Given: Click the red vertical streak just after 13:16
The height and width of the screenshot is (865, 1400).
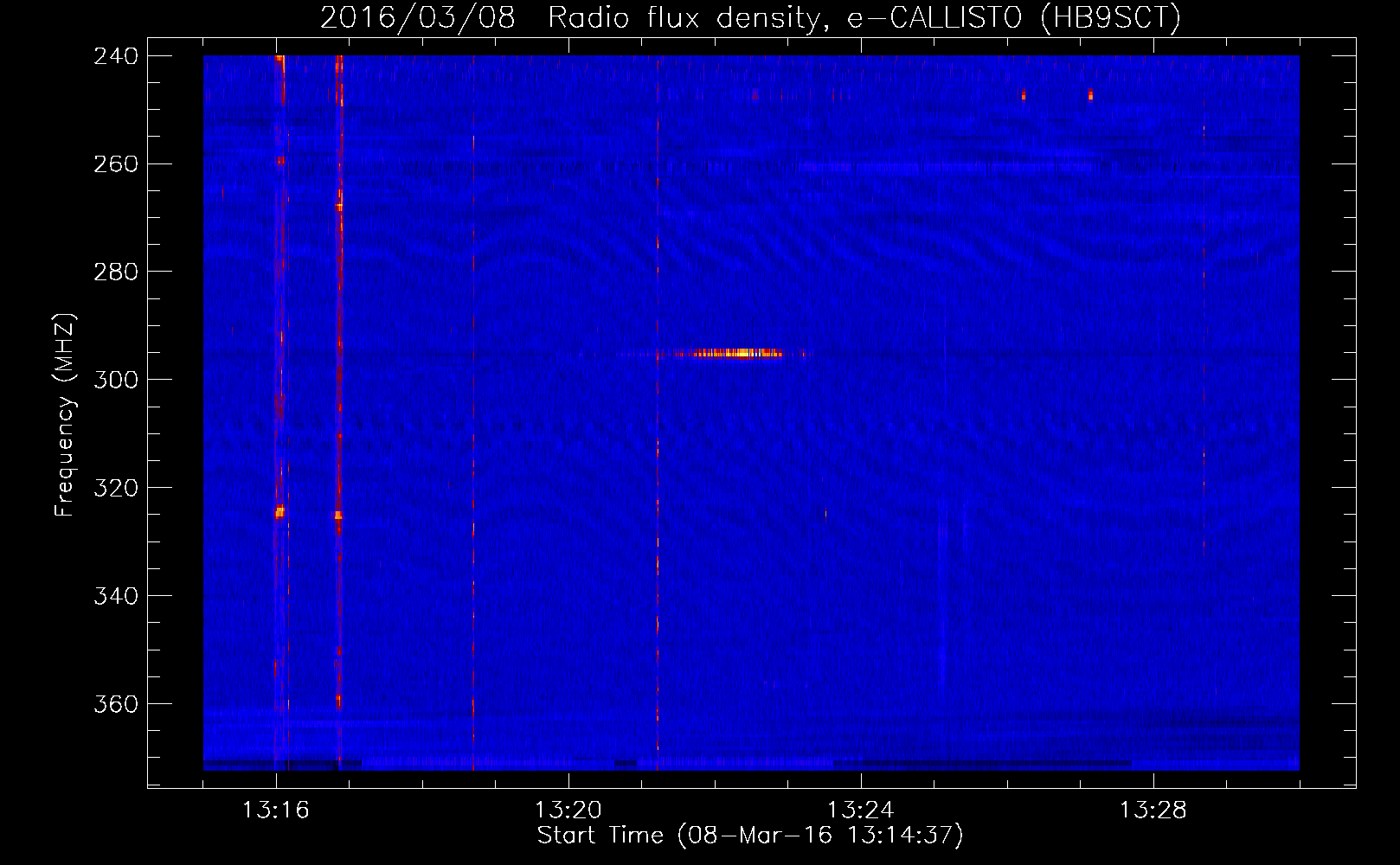Looking at the screenshot, I should coord(279,412).
